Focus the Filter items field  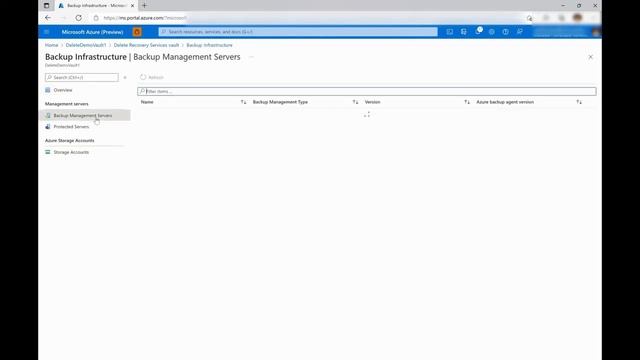pos(367,91)
